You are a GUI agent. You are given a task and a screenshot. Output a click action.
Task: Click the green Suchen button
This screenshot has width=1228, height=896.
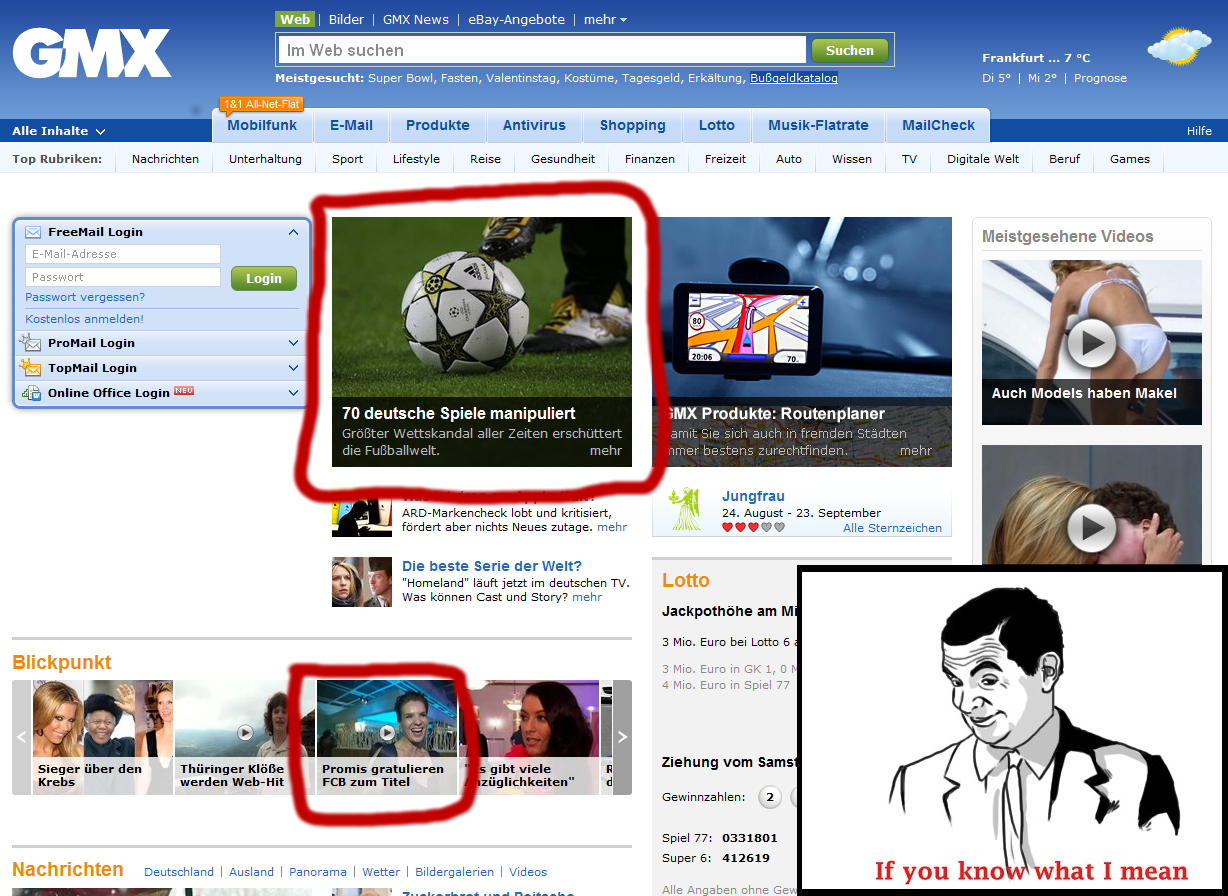850,50
